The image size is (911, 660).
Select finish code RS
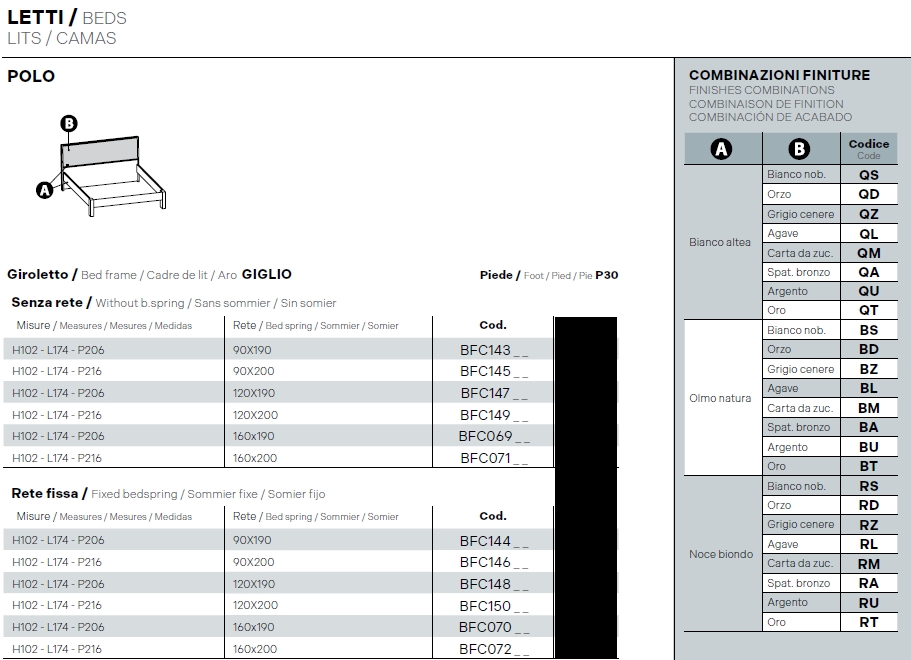[x=869, y=486]
